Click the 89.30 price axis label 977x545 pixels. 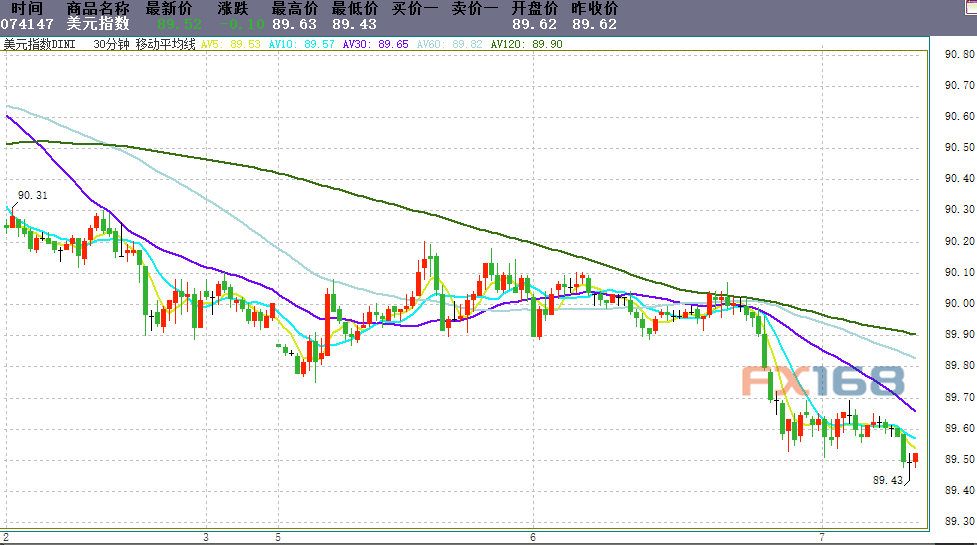960,522
